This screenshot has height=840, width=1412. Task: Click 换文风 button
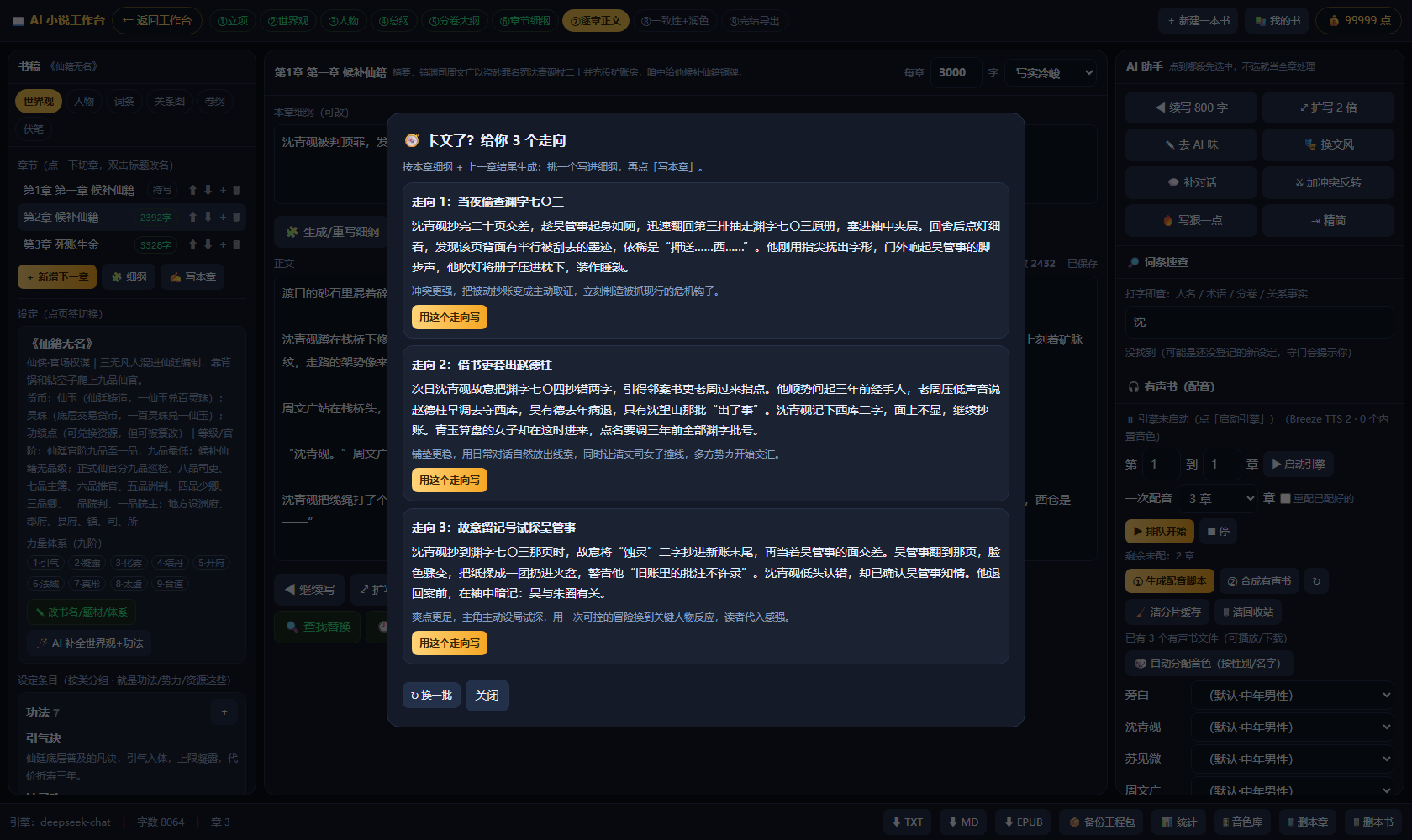click(x=1328, y=144)
